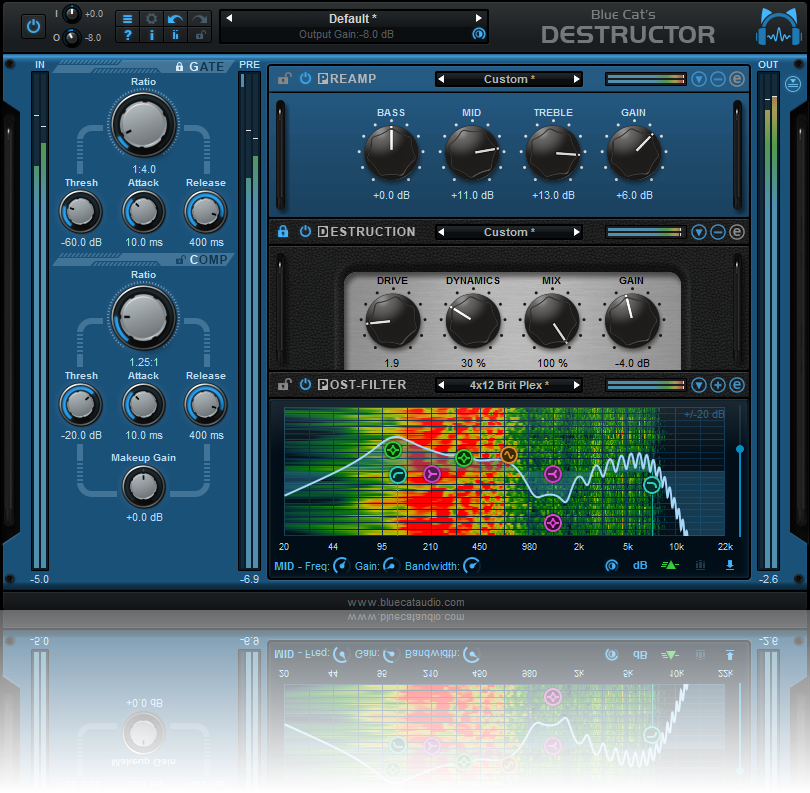Click the output gain control icon in preset display
This screenshot has width=810, height=793.
click(x=479, y=34)
